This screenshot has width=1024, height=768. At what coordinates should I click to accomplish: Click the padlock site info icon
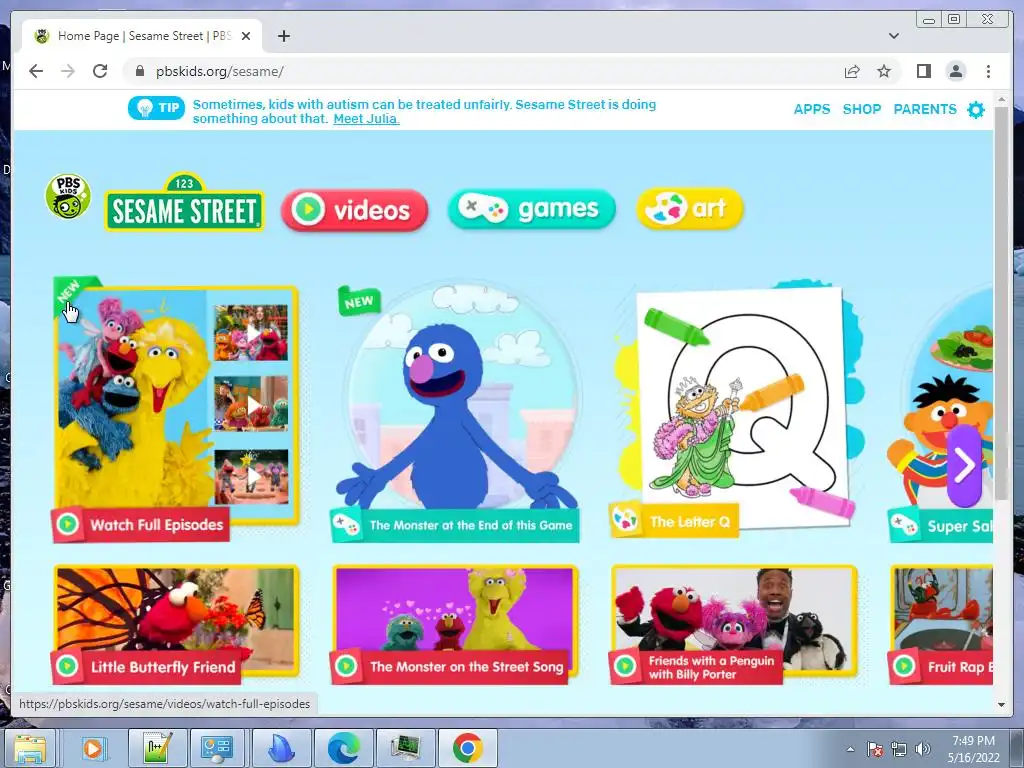139,71
